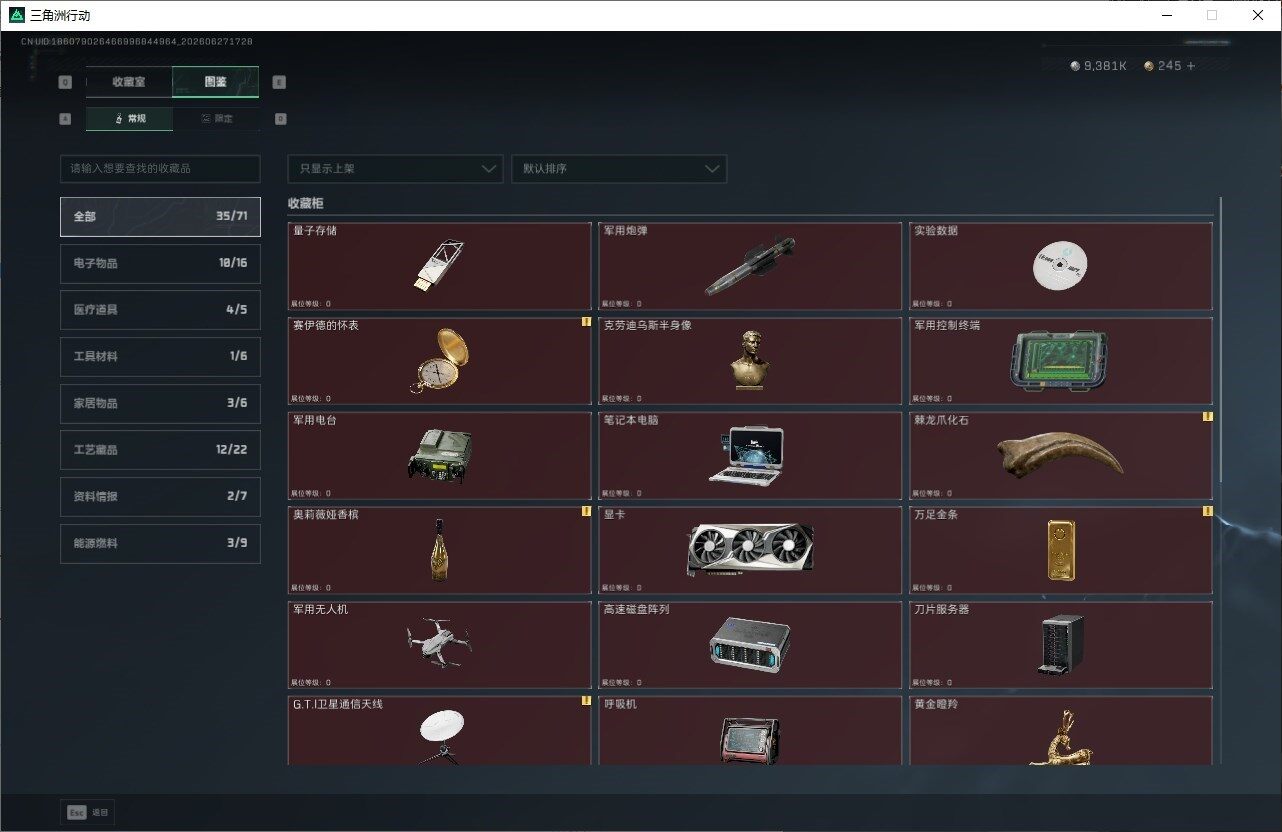Screen dimensions: 1282x832
Task: Select the 限定 sub-tab
Action: 216,119
